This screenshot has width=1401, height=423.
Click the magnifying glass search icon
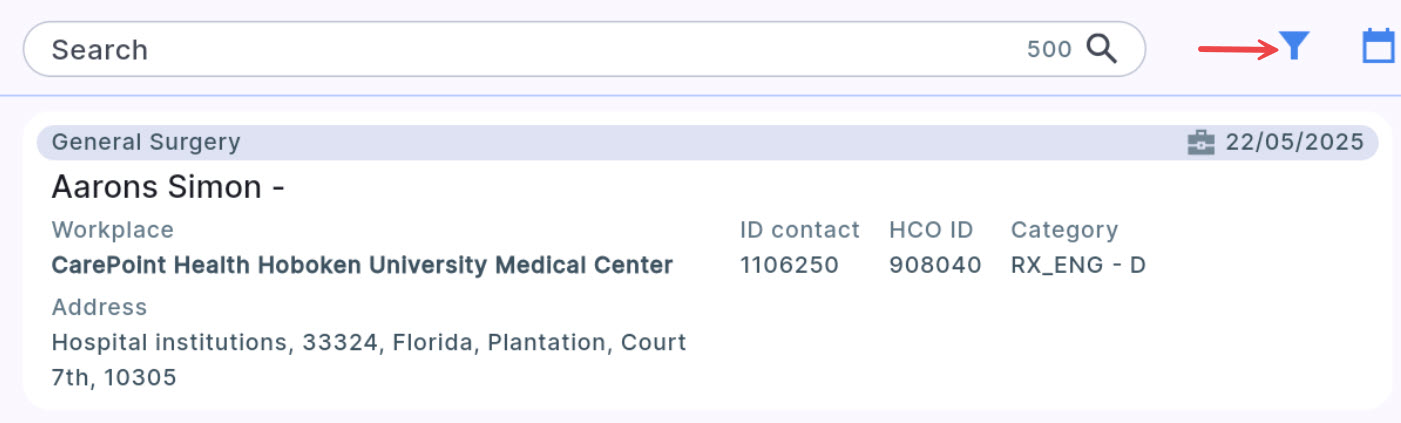point(1101,48)
